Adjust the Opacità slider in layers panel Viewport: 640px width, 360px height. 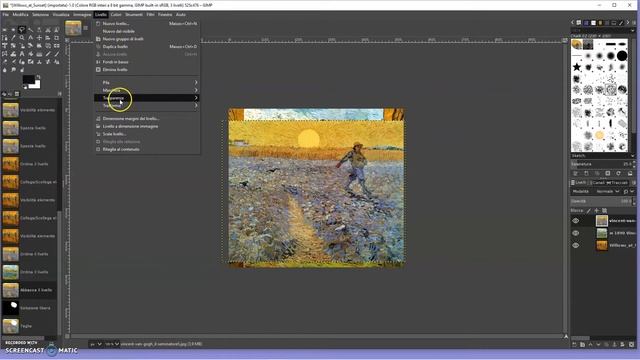tap(601, 201)
